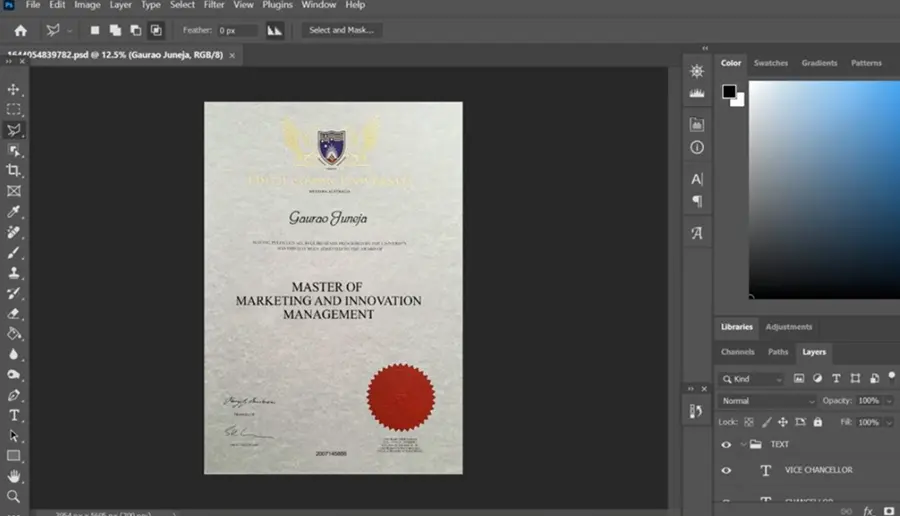Select the Zoom tool
900x516 pixels.
tap(13, 496)
